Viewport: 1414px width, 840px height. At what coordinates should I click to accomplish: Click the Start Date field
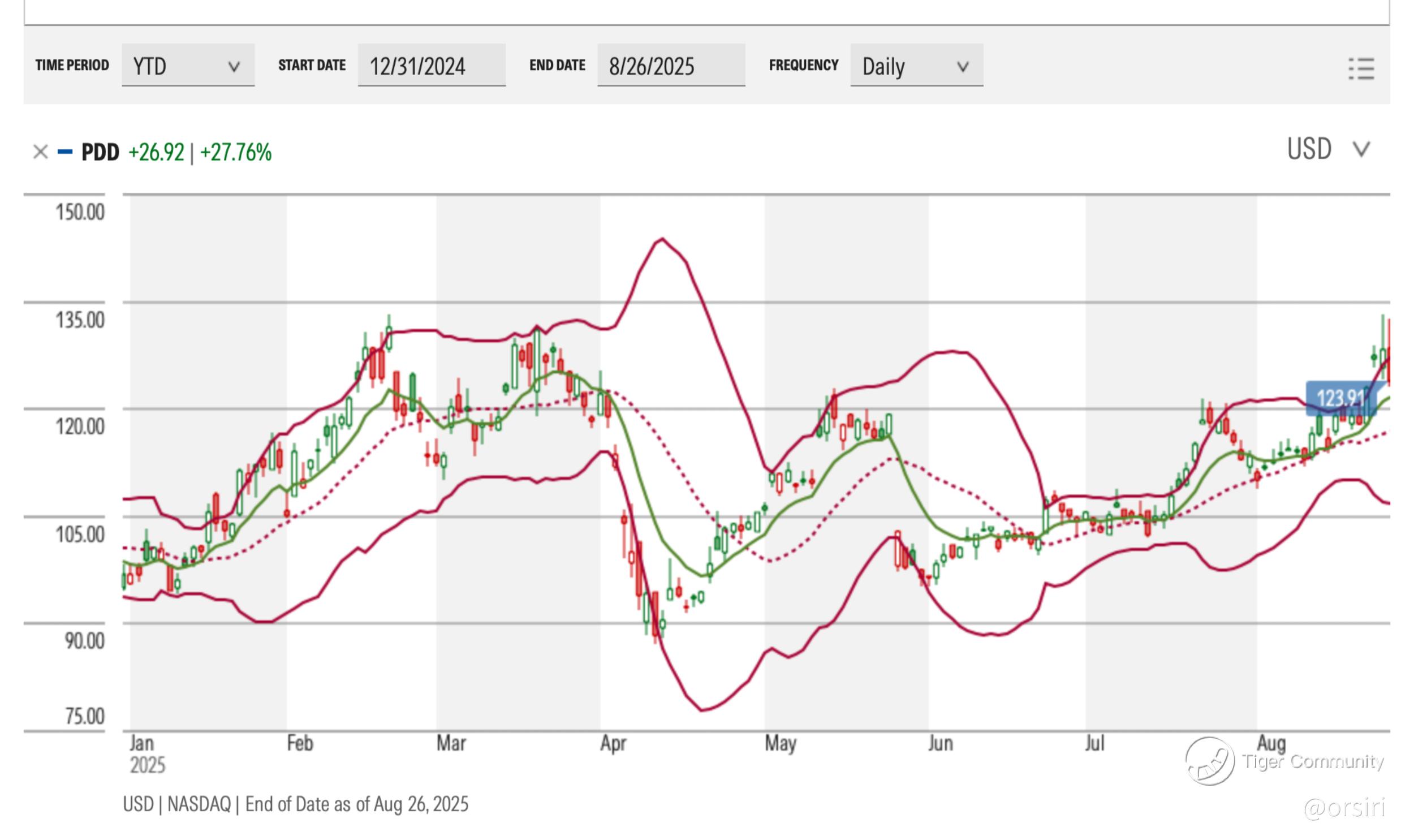click(431, 66)
